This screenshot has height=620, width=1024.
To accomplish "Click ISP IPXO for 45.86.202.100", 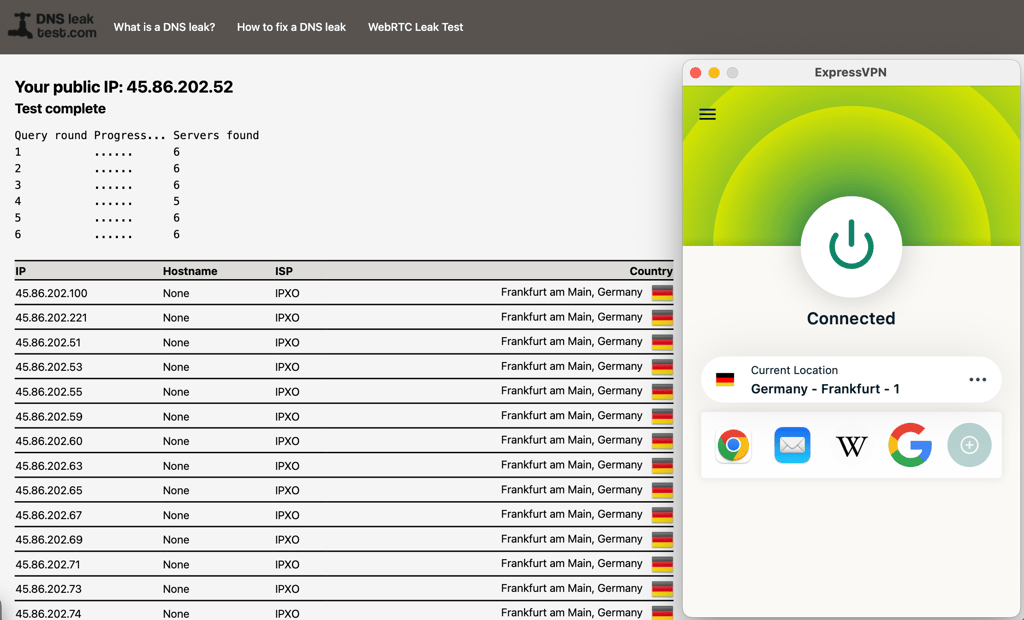I will 287,293.
